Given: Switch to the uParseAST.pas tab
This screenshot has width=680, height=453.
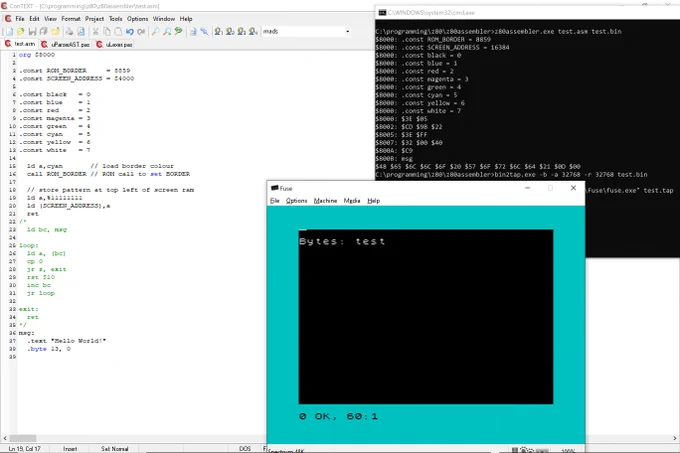Looking at the screenshot, I should [65, 44].
